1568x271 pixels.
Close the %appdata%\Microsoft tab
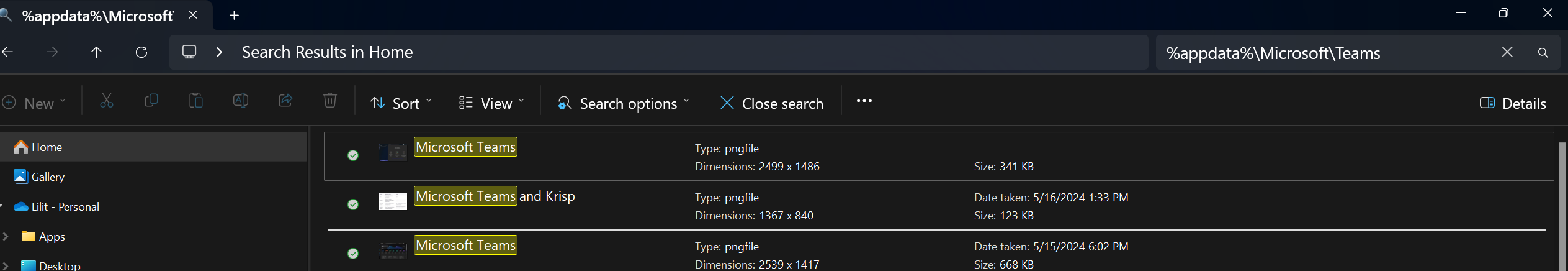coord(193,15)
